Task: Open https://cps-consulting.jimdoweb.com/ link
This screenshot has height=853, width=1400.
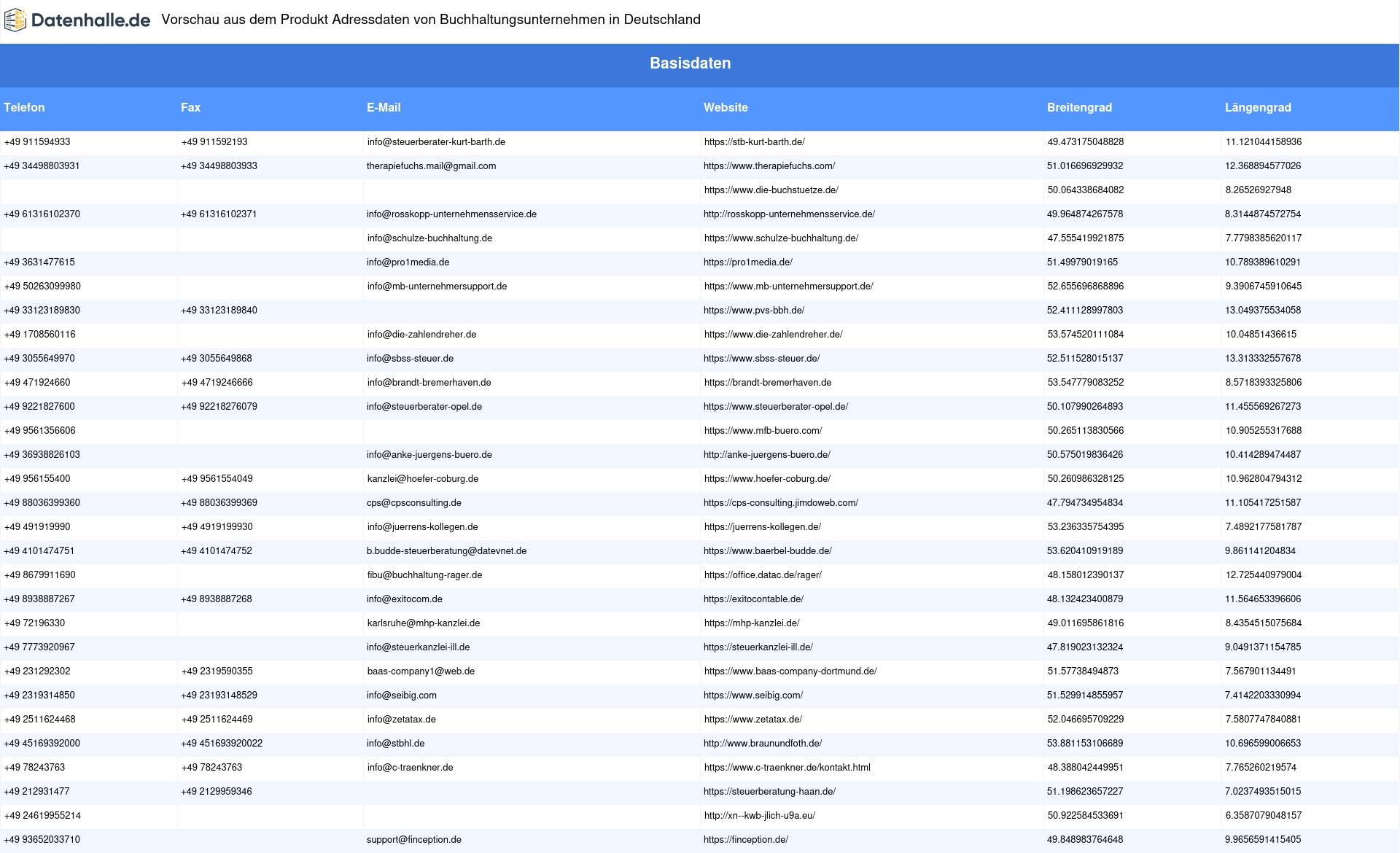Action: (x=781, y=503)
